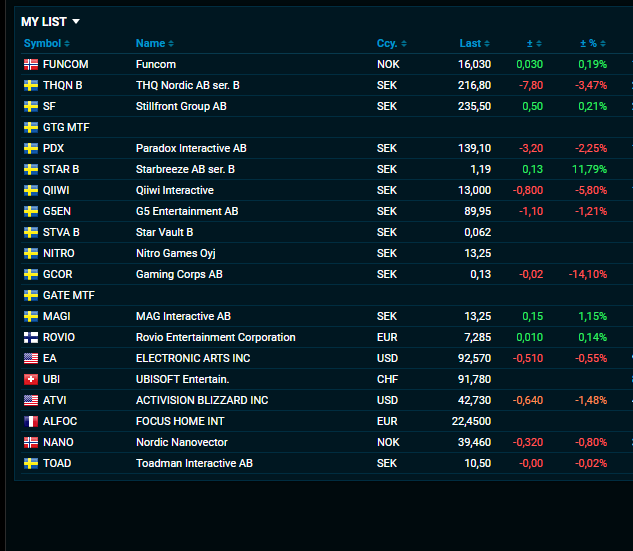
Task: Click the flag icon beside STVA B
Action: coord(31,232)
